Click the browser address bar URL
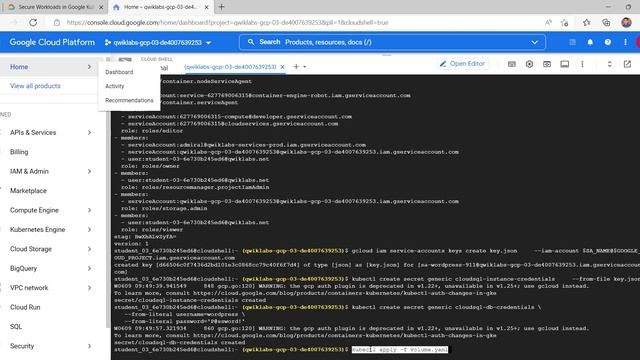640x360 pixels. tap(227, 22)
